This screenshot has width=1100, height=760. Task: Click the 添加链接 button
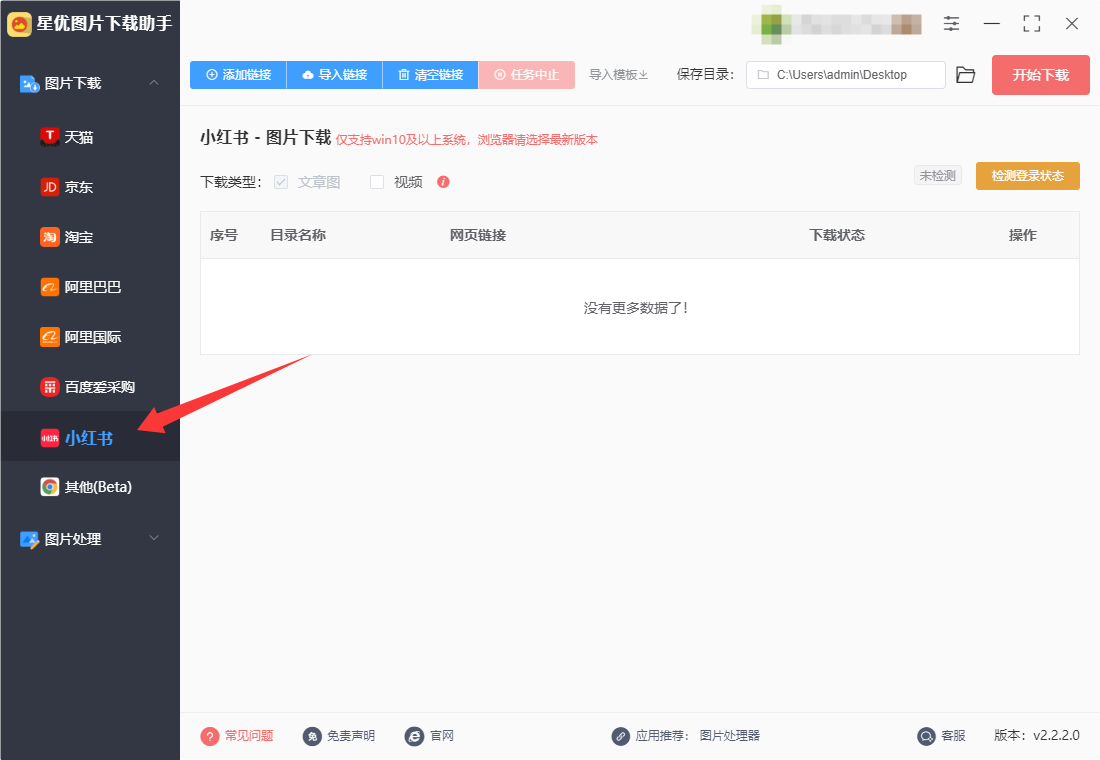coord(238,75)
